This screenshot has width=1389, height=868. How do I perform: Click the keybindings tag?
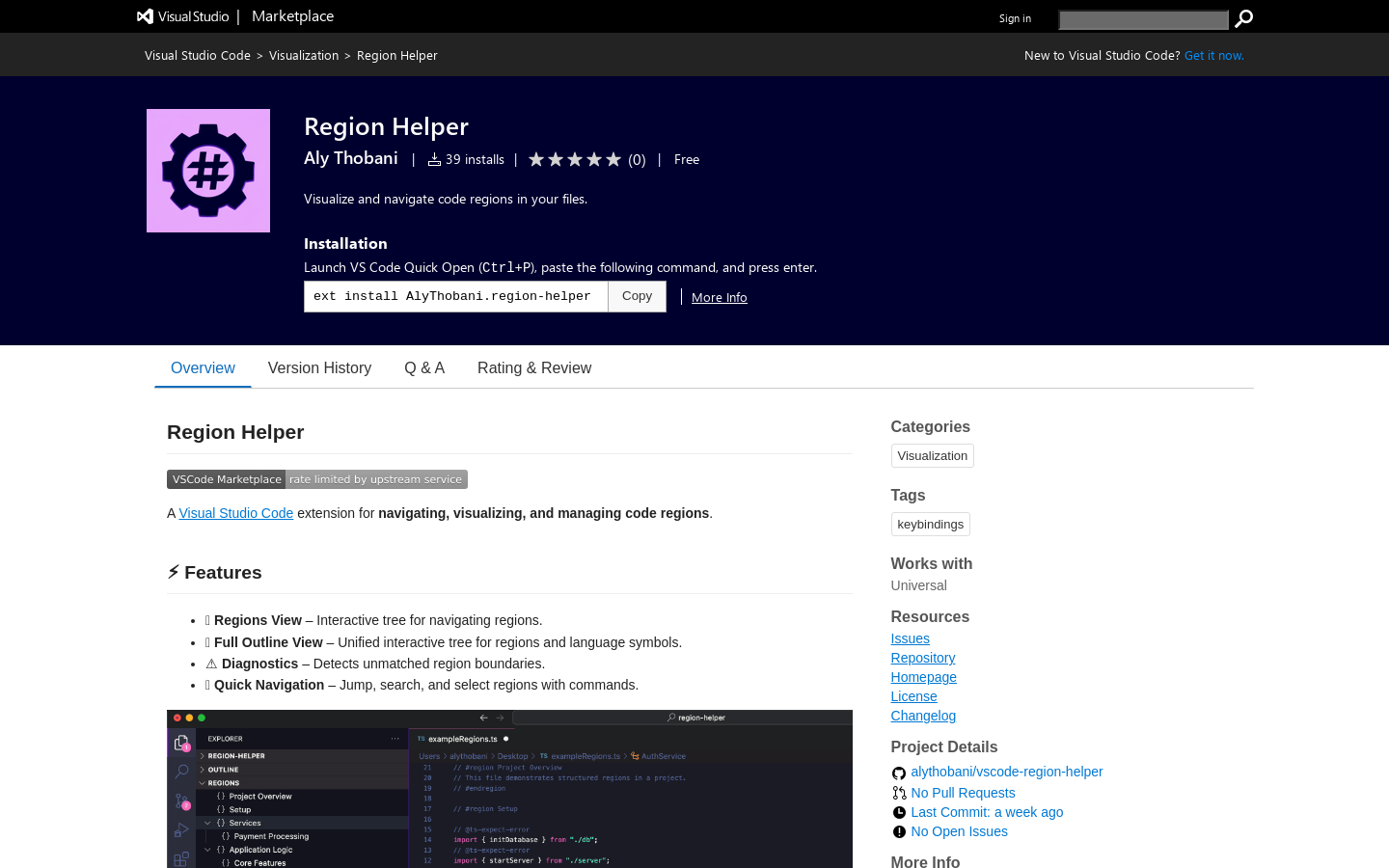pyautogui.click(x=931, y=524)
